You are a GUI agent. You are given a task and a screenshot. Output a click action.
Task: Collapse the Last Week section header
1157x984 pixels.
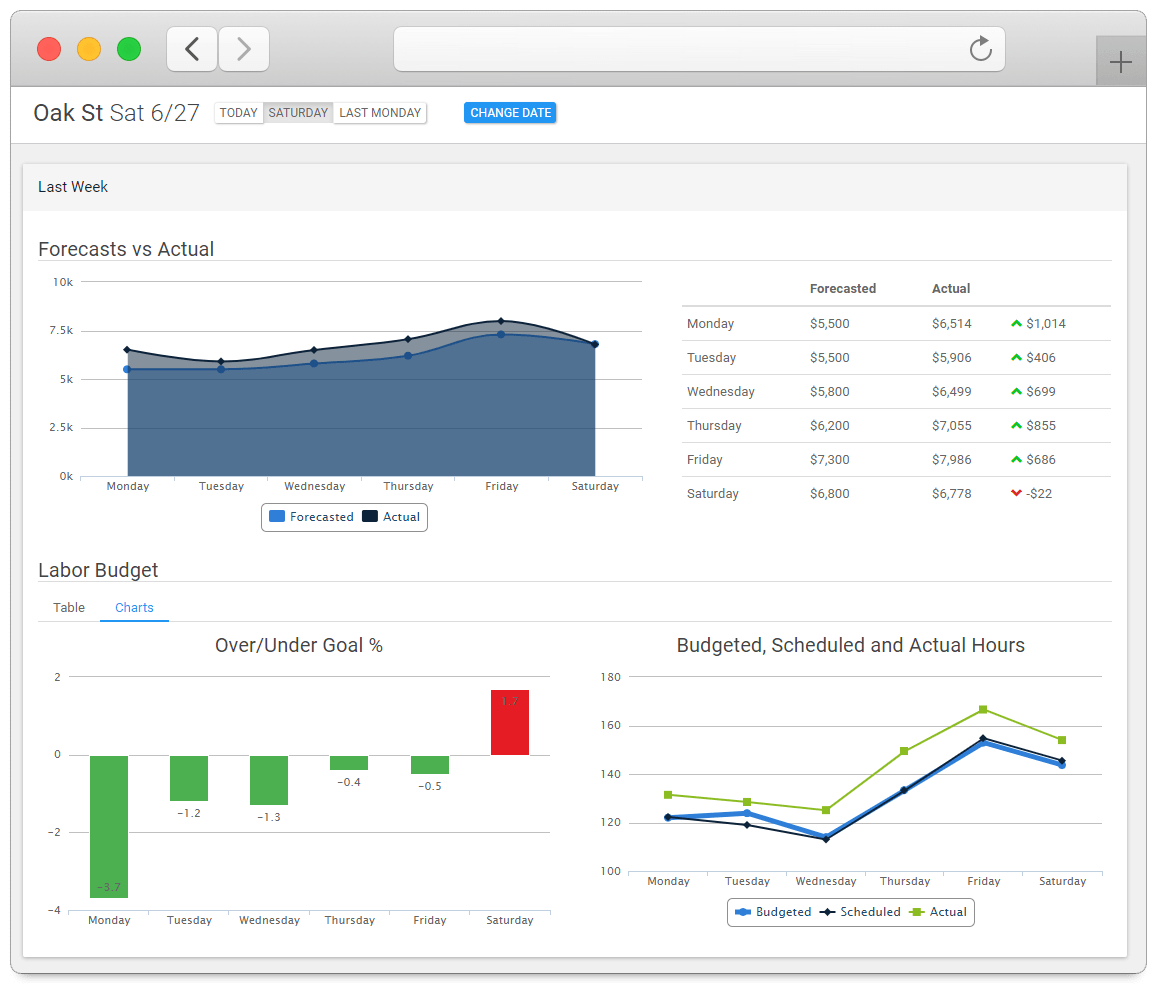(x=72, y=186)
